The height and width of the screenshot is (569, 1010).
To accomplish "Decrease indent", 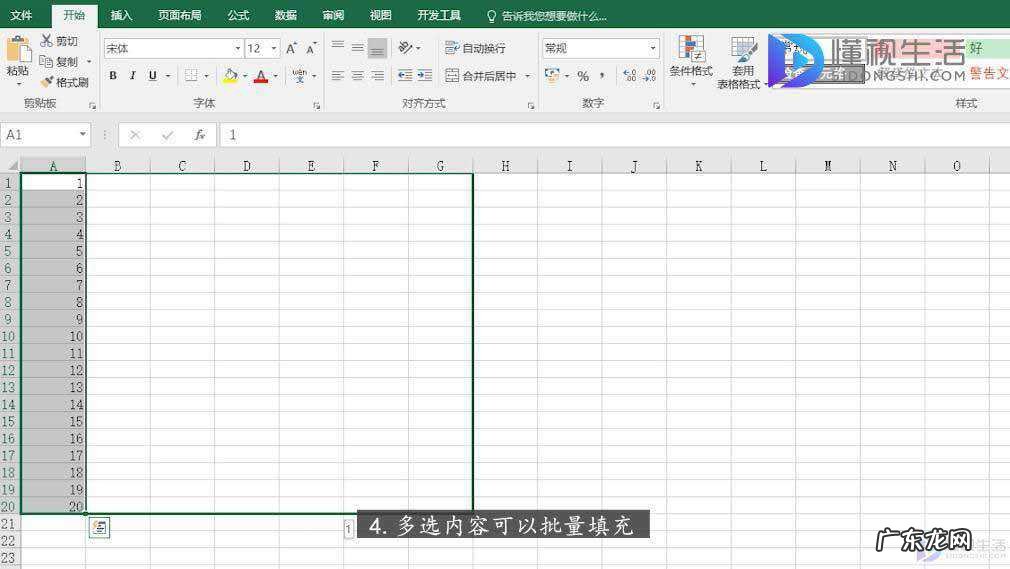I will (405, 75).
